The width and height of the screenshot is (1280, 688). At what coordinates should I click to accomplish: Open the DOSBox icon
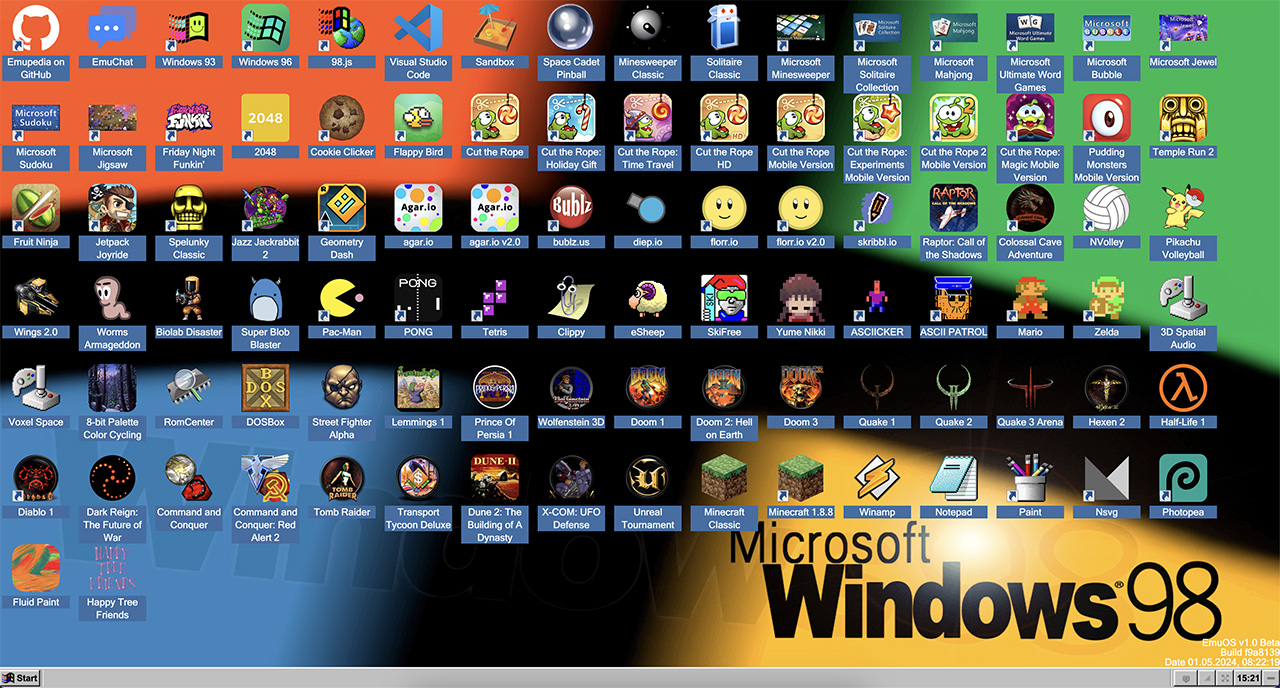pos(265,388)
